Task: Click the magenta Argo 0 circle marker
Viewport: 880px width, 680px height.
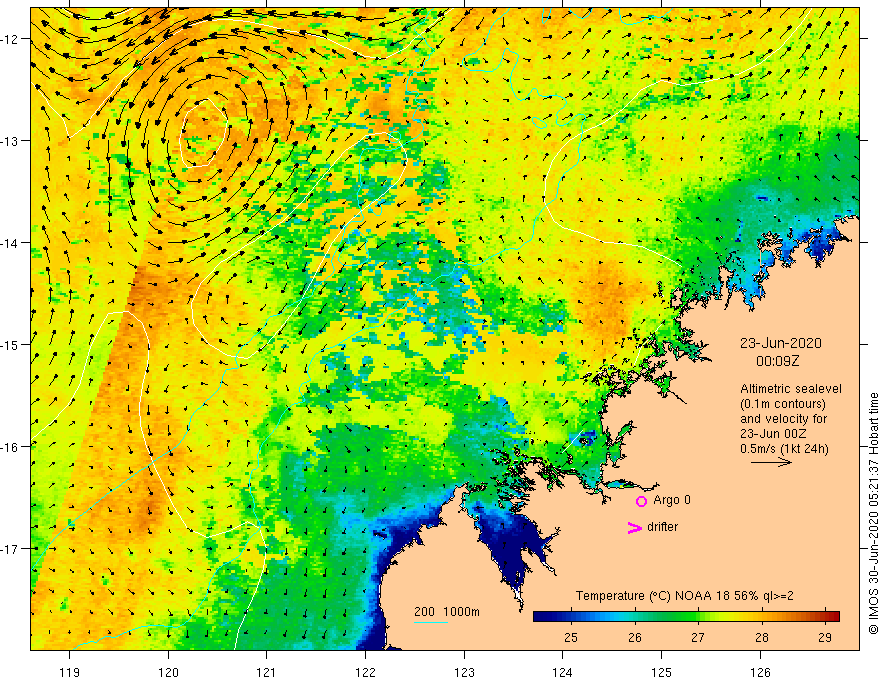Action: [x=641, y=501]
